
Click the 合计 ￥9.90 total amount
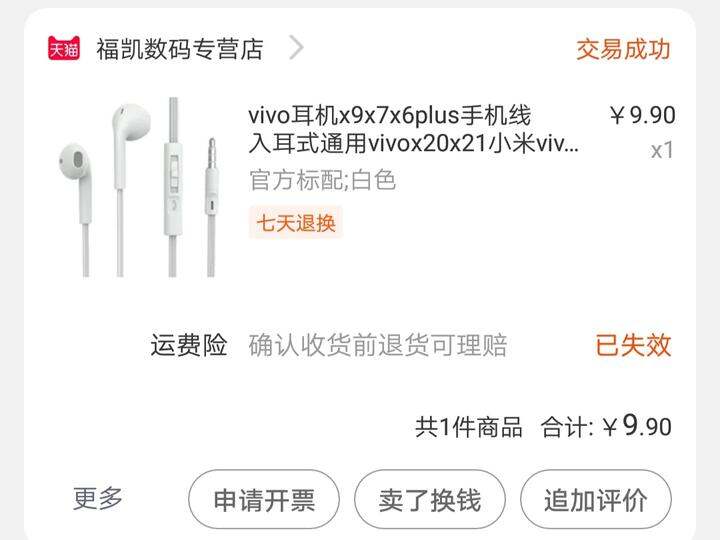coord(606,426)
